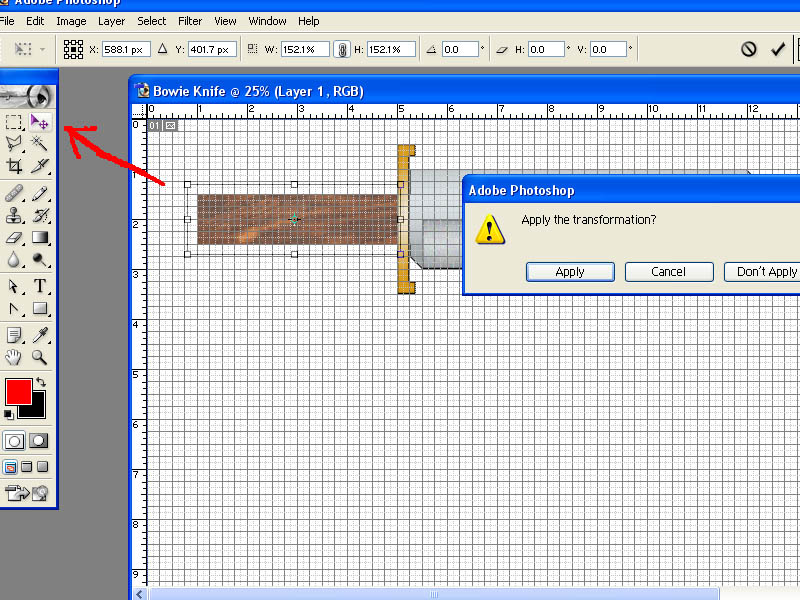Select the Clone Stamp tool

point(14,216)
